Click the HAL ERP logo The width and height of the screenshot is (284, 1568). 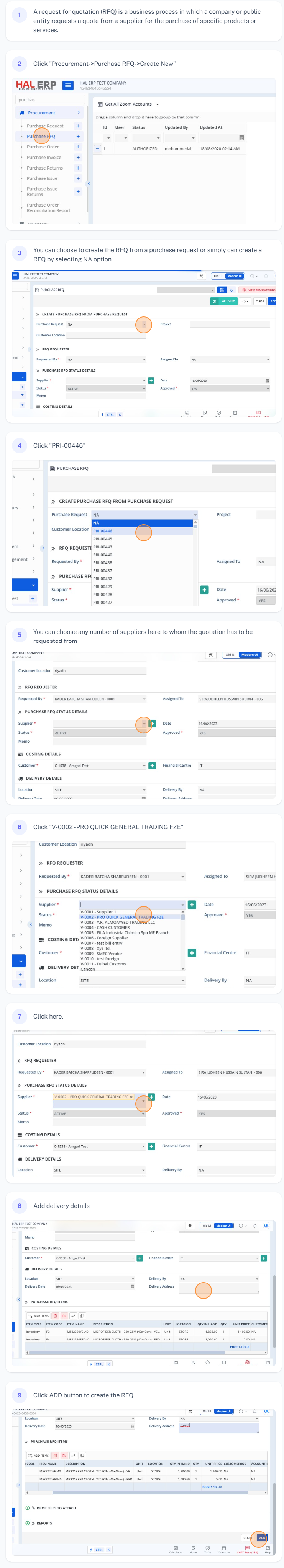[36, 85]
